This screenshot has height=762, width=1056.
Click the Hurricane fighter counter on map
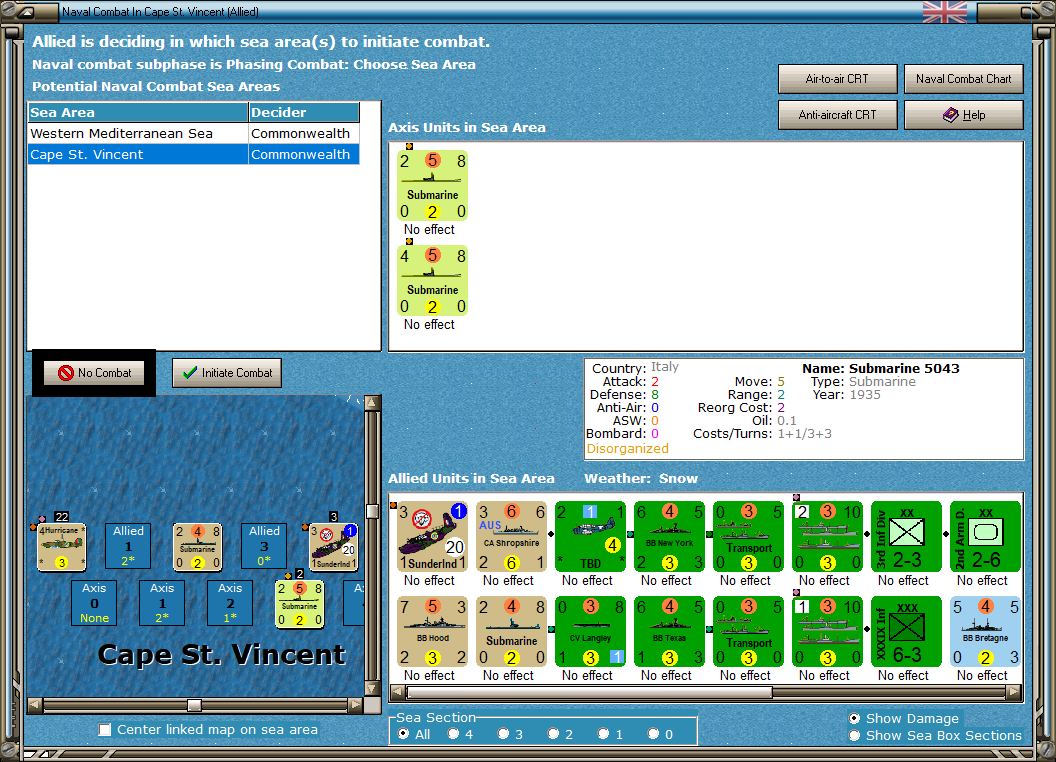(x=61, y=547)
